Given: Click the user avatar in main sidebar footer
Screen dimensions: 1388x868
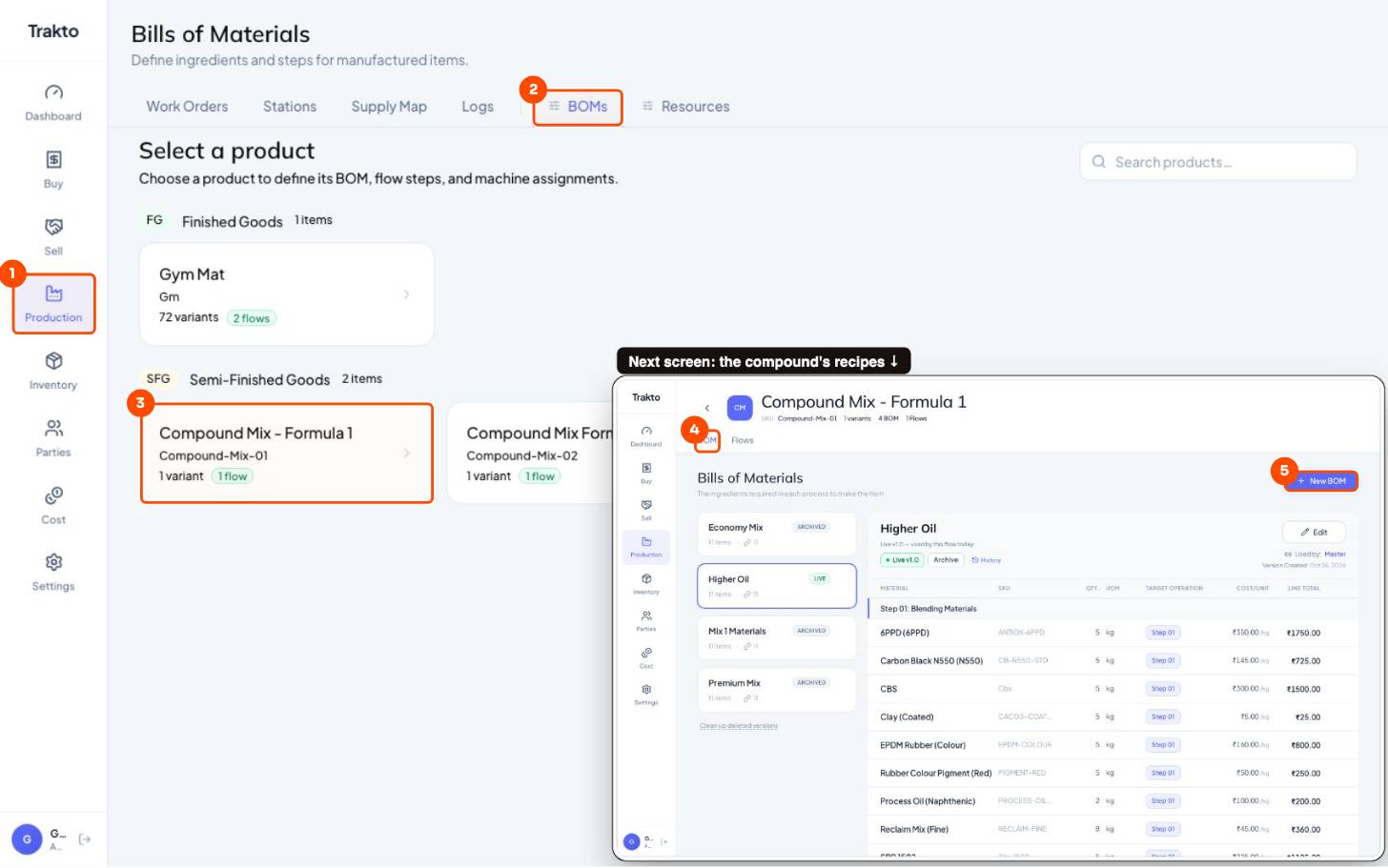Looking at the screenshot, I should [27, 839].
